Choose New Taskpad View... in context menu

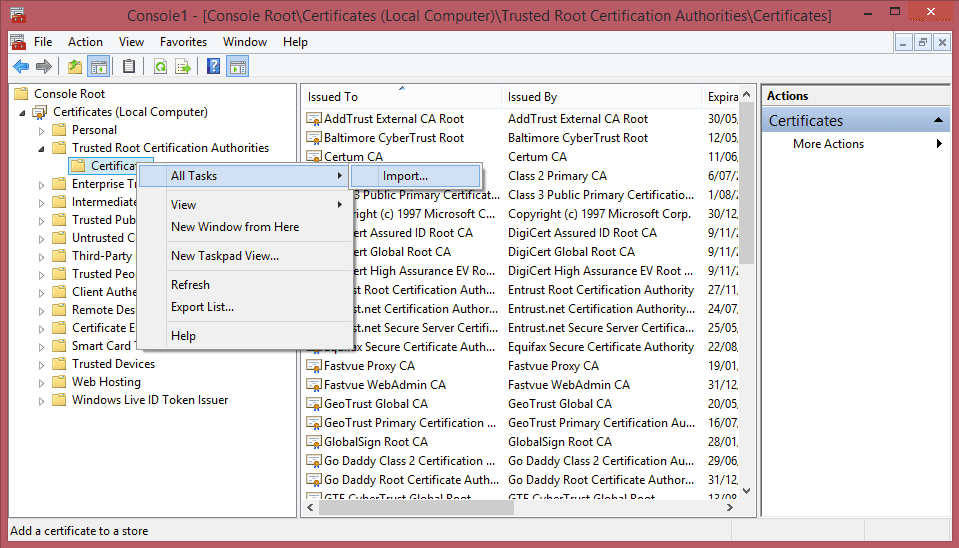245,256
